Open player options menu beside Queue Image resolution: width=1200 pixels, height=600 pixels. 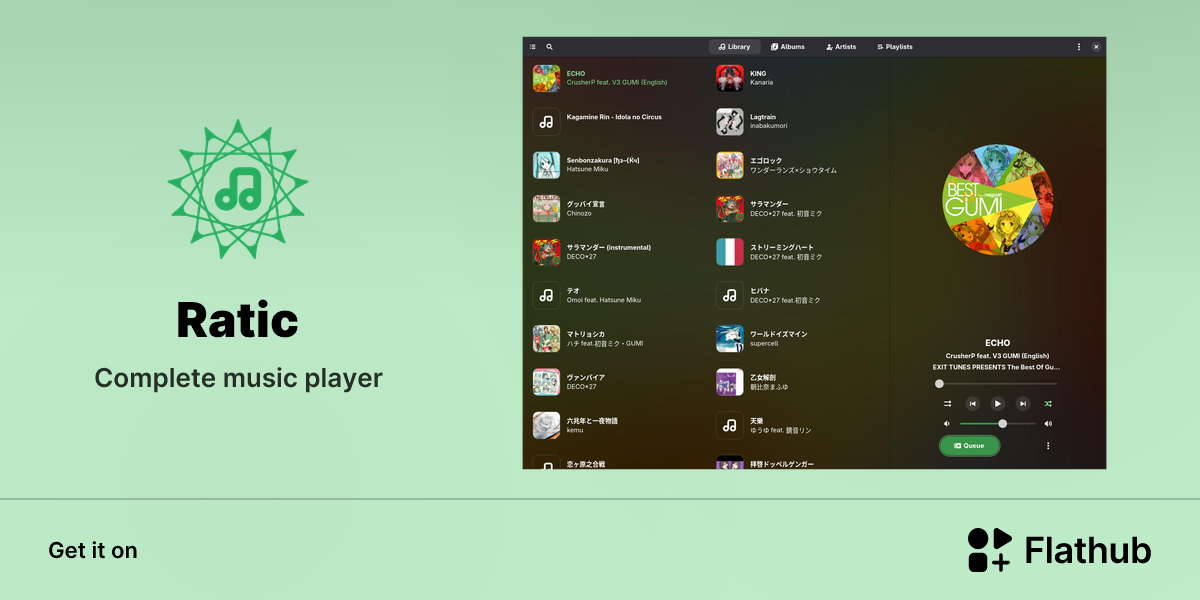coord(1048,446)
